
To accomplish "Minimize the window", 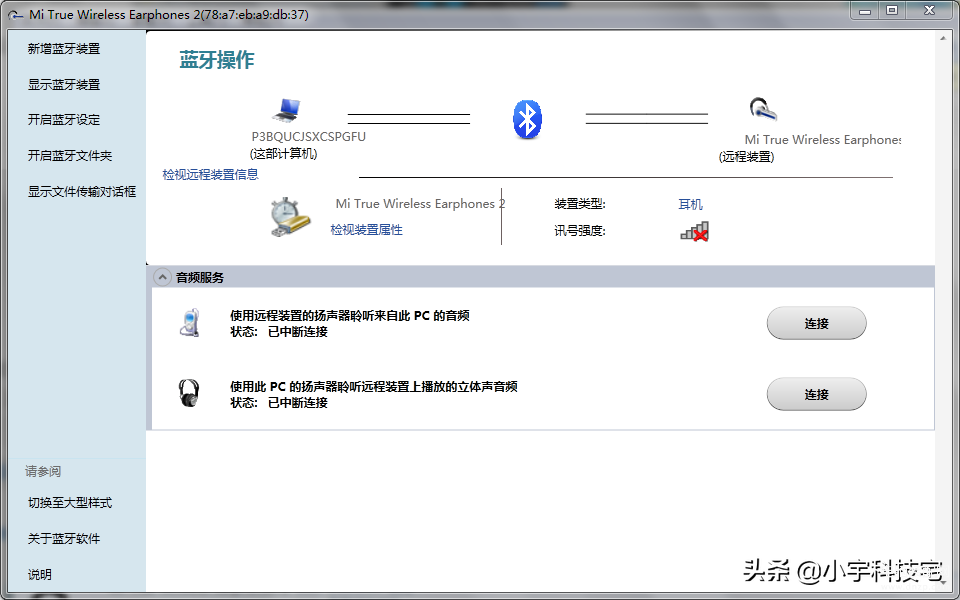I will [865, 10].
